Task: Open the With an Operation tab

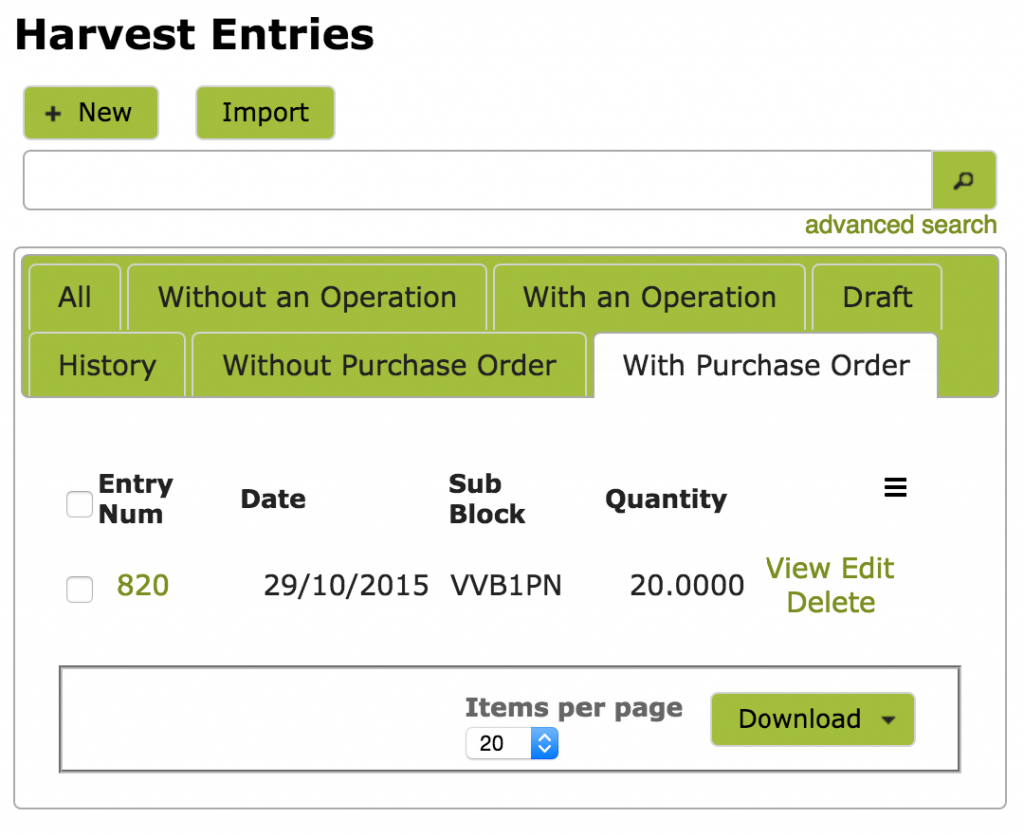Action: pos(648,297)
